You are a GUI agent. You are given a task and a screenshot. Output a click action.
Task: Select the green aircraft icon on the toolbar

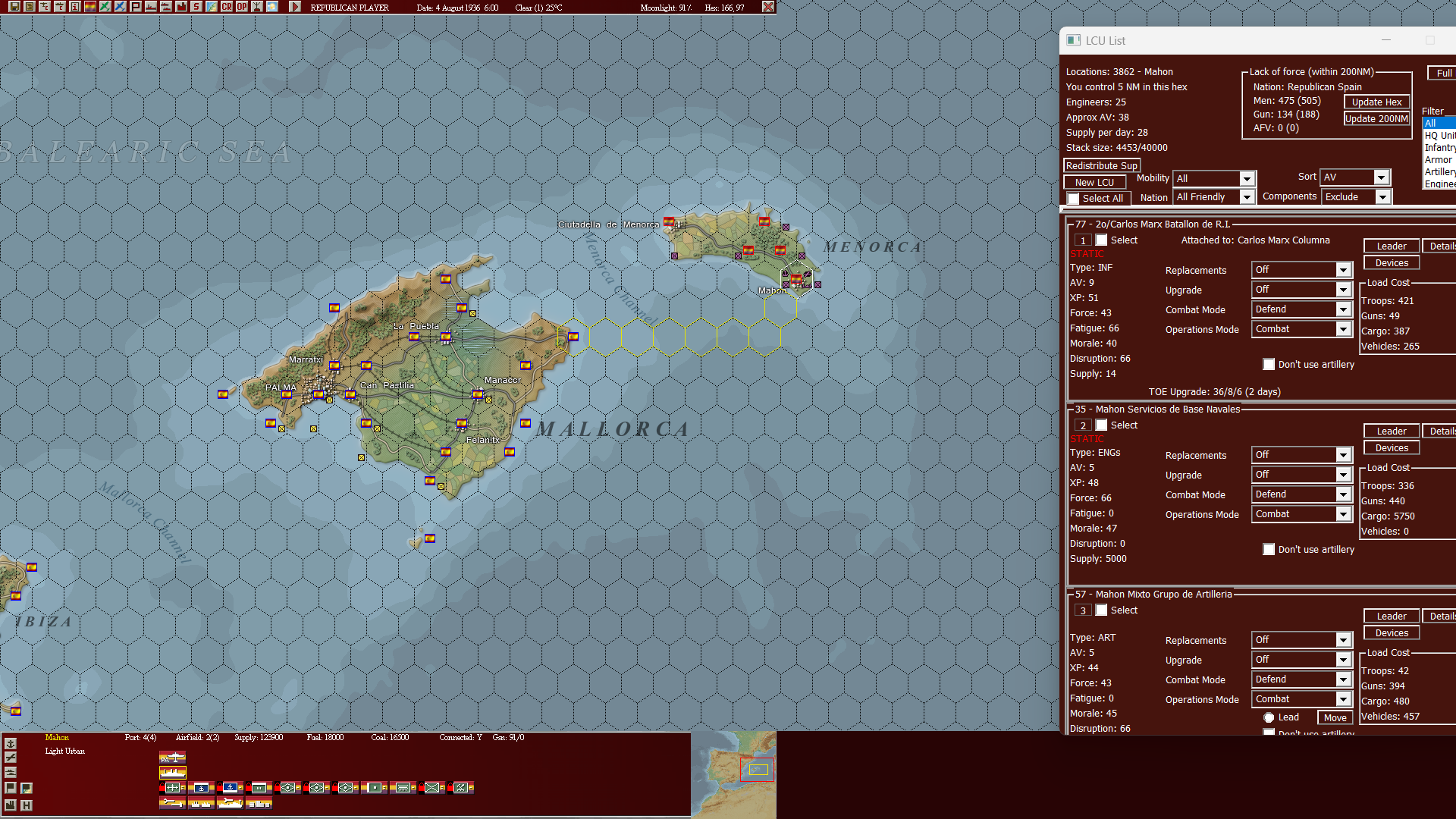coord(105,7)
